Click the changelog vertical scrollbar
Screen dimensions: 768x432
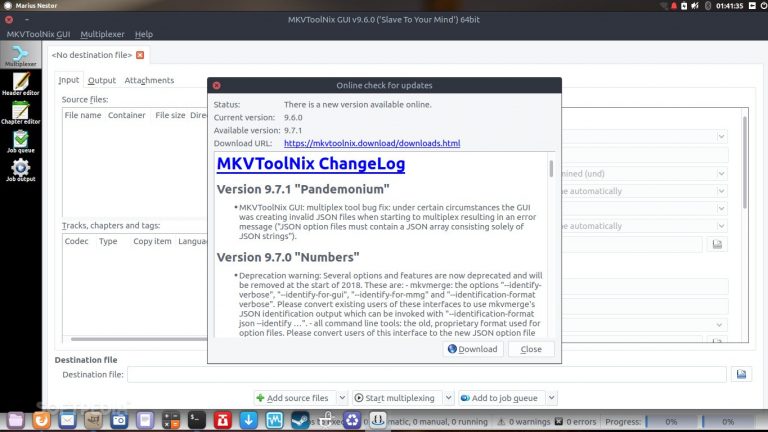[x=551, y=169]
